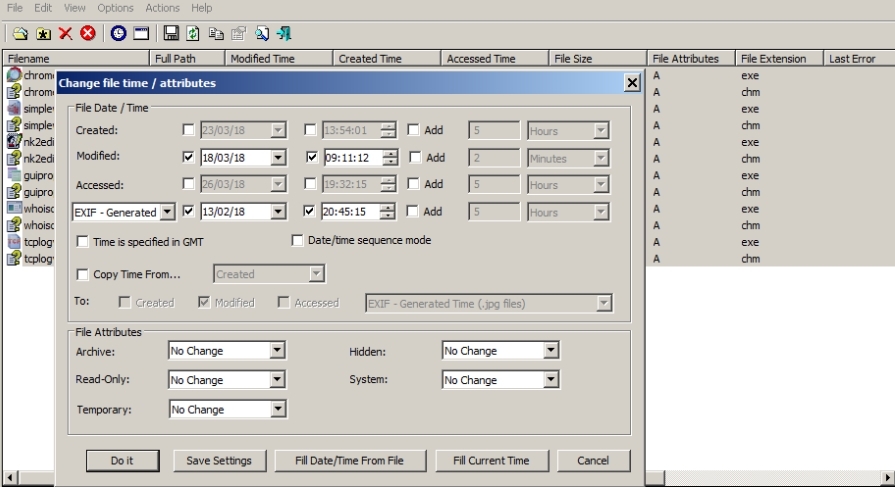Click Fill Date/Time From File button

(349, 460)
